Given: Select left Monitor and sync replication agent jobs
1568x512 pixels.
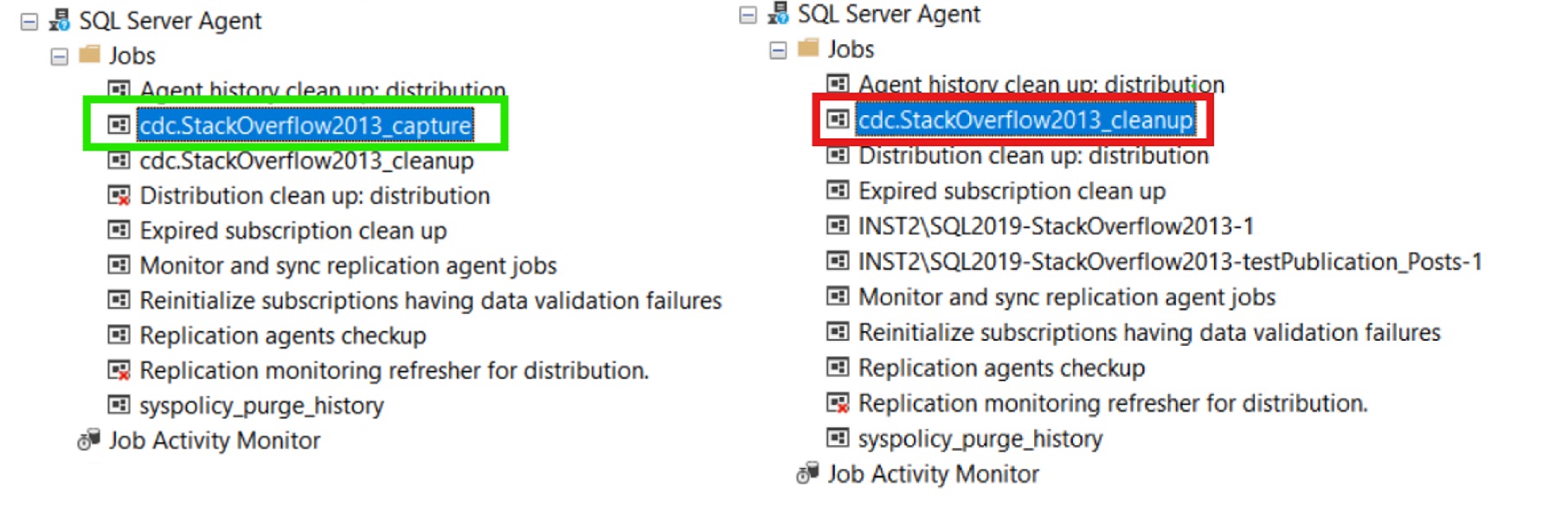Looking at the screenshot, I should (349, 266).
